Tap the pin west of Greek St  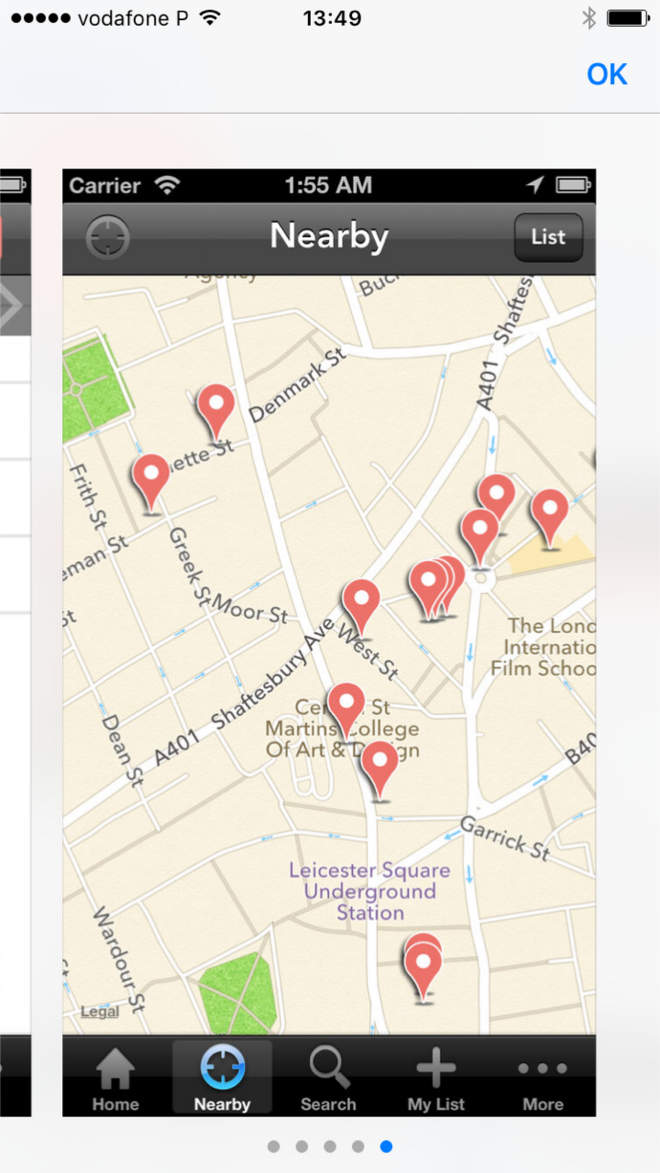(151, 479)
